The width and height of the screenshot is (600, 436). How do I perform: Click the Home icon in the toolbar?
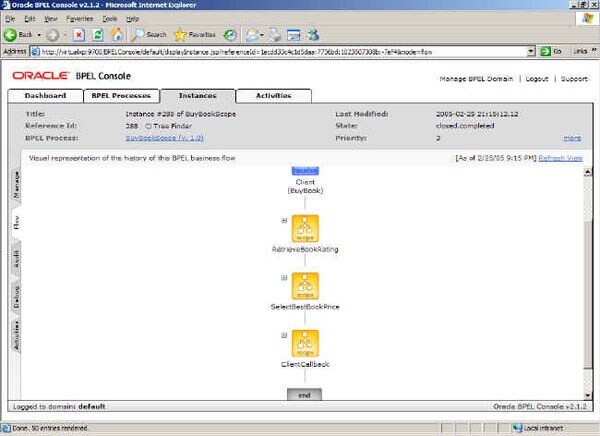click(117, 35)
